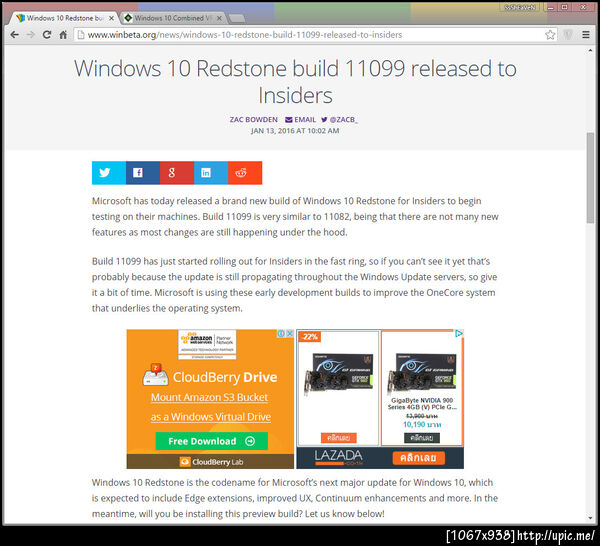This screenshot has height=546, width=600.
Task: Reload the page with the refresh icon
Action: click(47, 35)
